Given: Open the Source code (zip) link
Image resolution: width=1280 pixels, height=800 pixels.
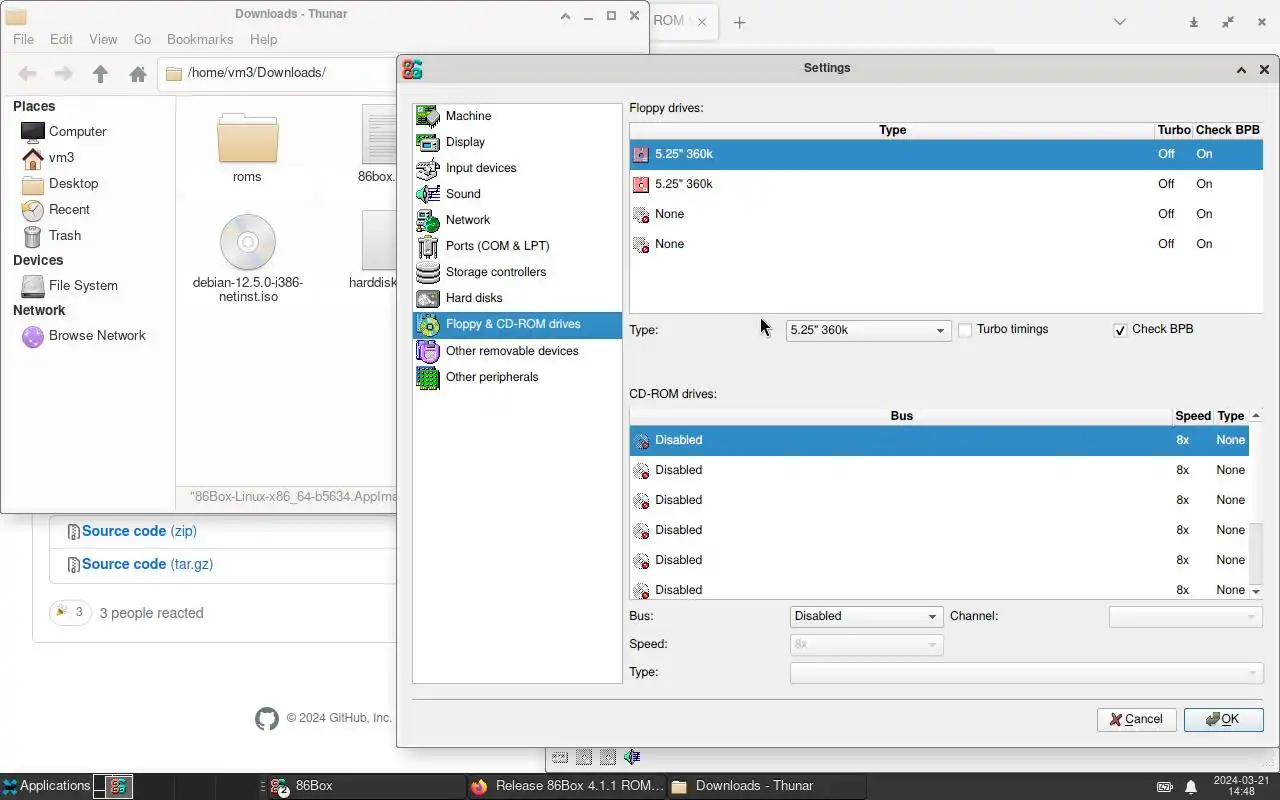Looking at the screenshot, I should click(139, 531).
